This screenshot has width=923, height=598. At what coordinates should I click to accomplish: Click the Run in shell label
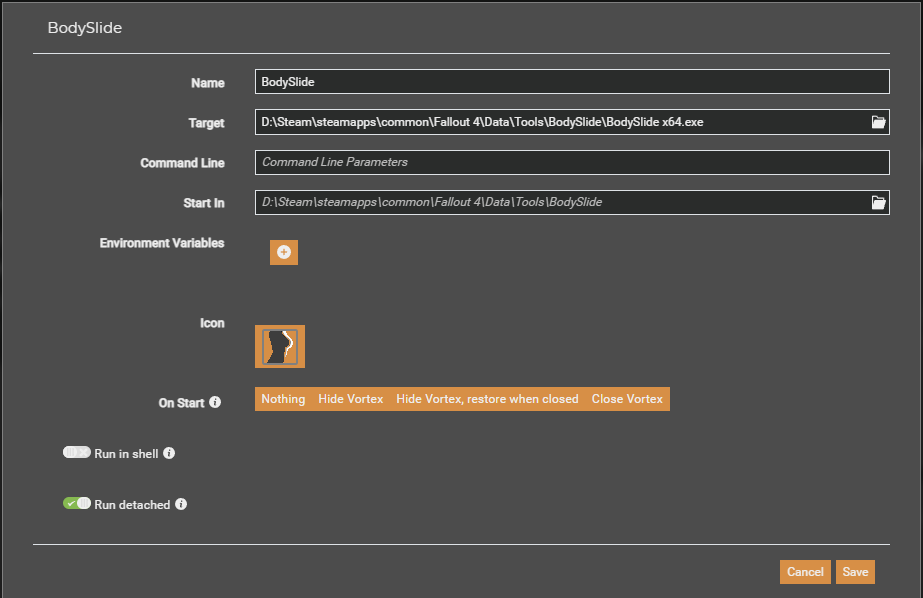point(126,454)
